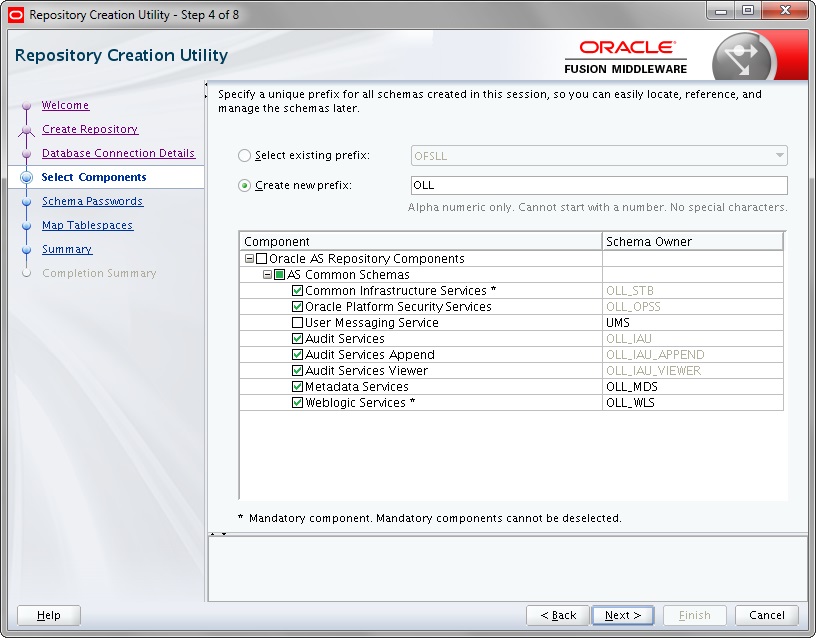
Task: Toggle the Weblogic Services checkbox
Action: click(297, 403)
